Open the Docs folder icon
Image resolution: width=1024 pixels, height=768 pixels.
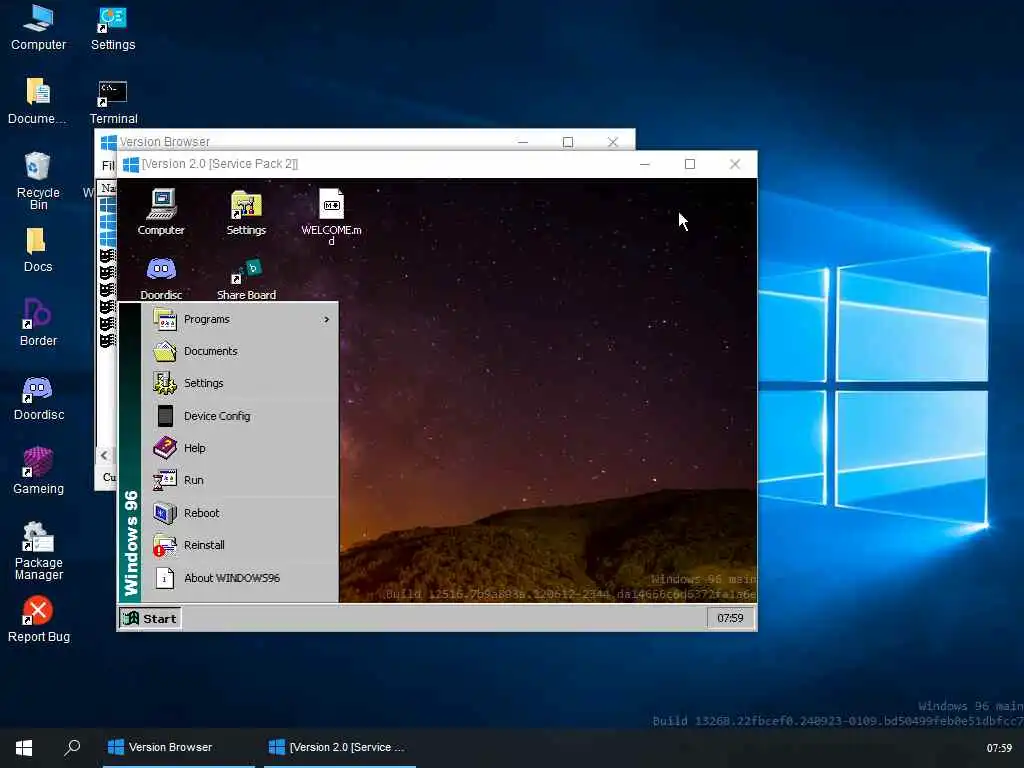(37, 250)
